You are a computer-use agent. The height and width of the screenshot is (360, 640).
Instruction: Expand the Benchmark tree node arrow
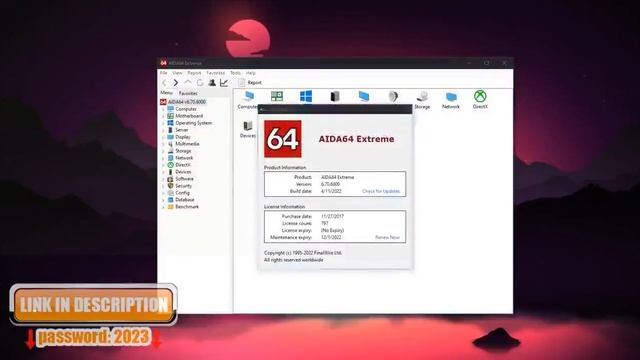(164, 207)
